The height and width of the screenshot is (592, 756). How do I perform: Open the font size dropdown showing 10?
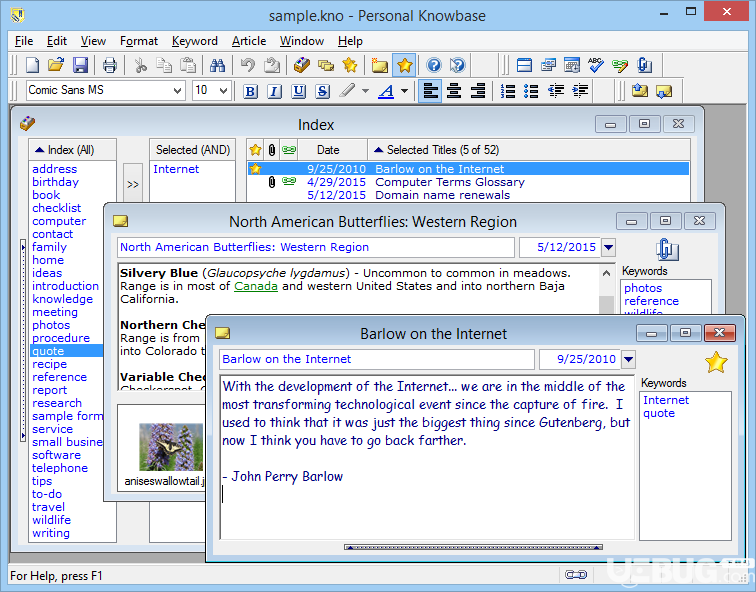tap(223, 91)
